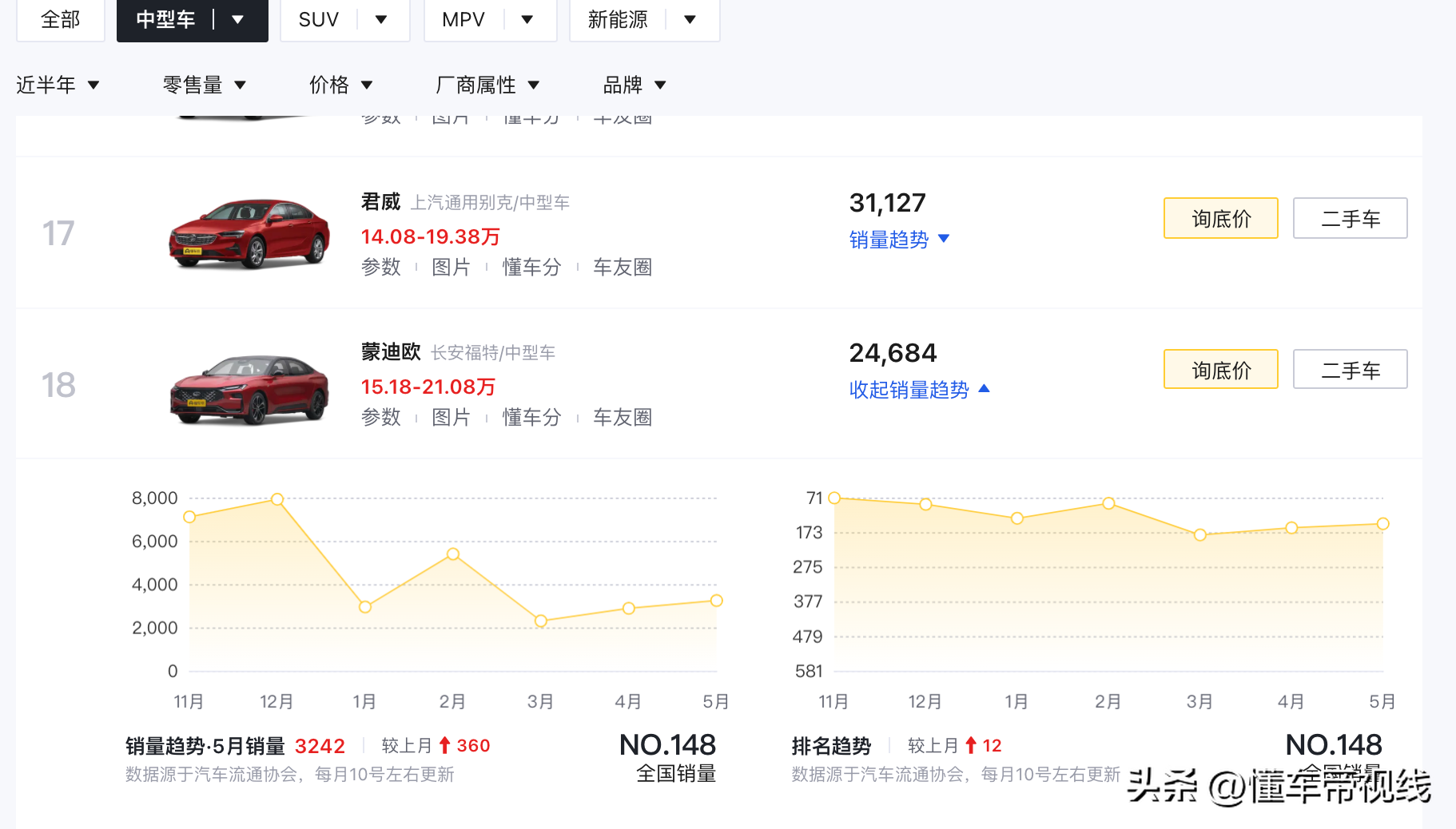Select the 2月 point on the ranking chart

(1108, 503)
